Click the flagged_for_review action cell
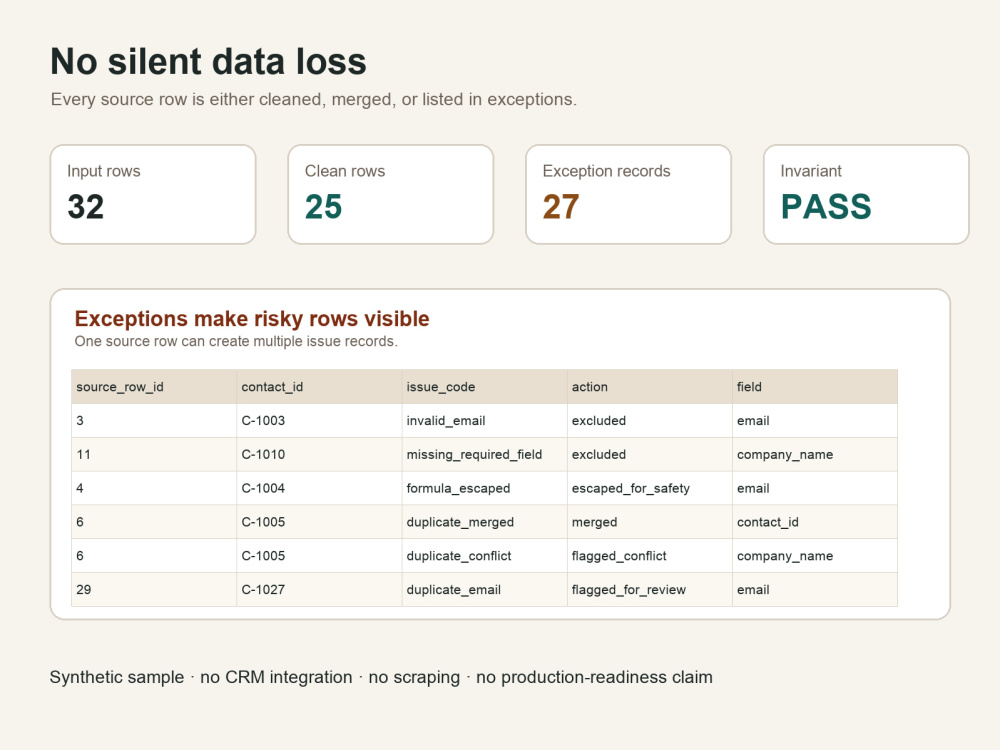The image size is (1000, 750). click(x=649, y=590)
